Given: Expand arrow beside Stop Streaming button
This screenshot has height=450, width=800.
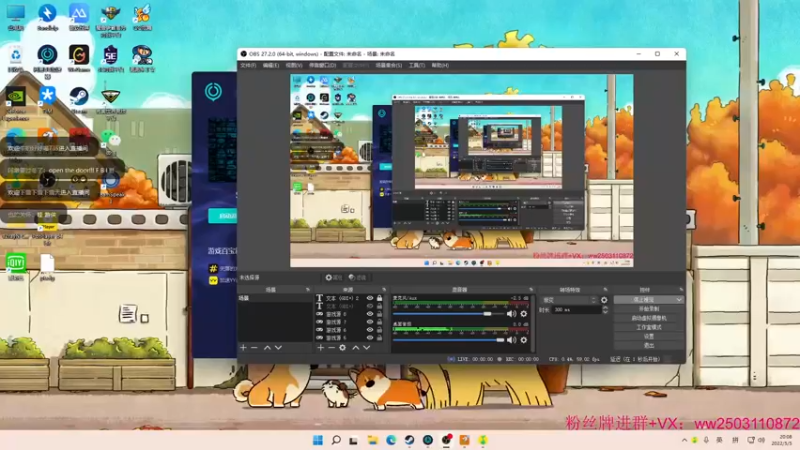Looking at the screenshot, I should (679, 299).
